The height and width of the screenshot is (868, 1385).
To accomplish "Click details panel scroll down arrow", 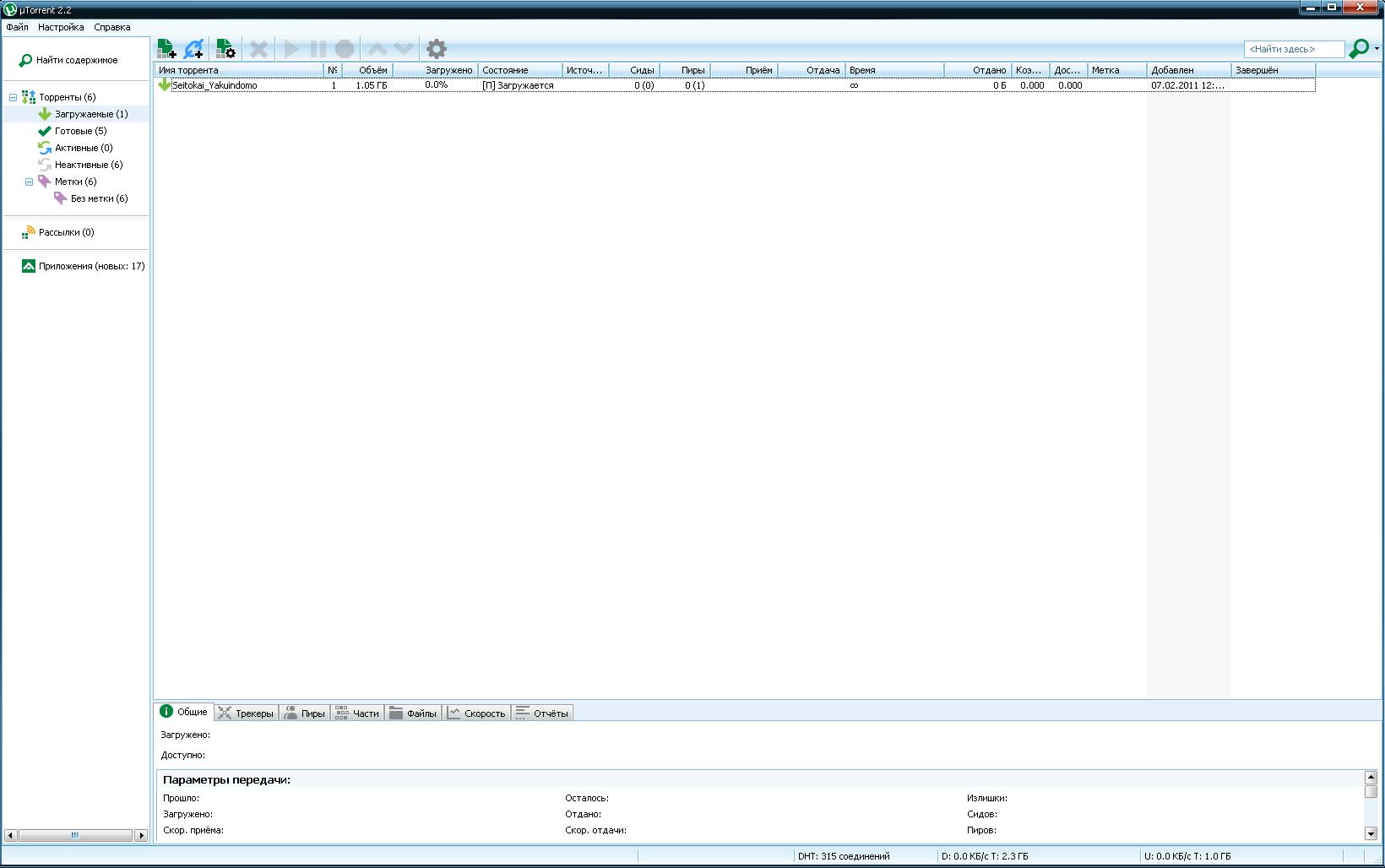I will pyautogui.click(x=1371, y=834).
